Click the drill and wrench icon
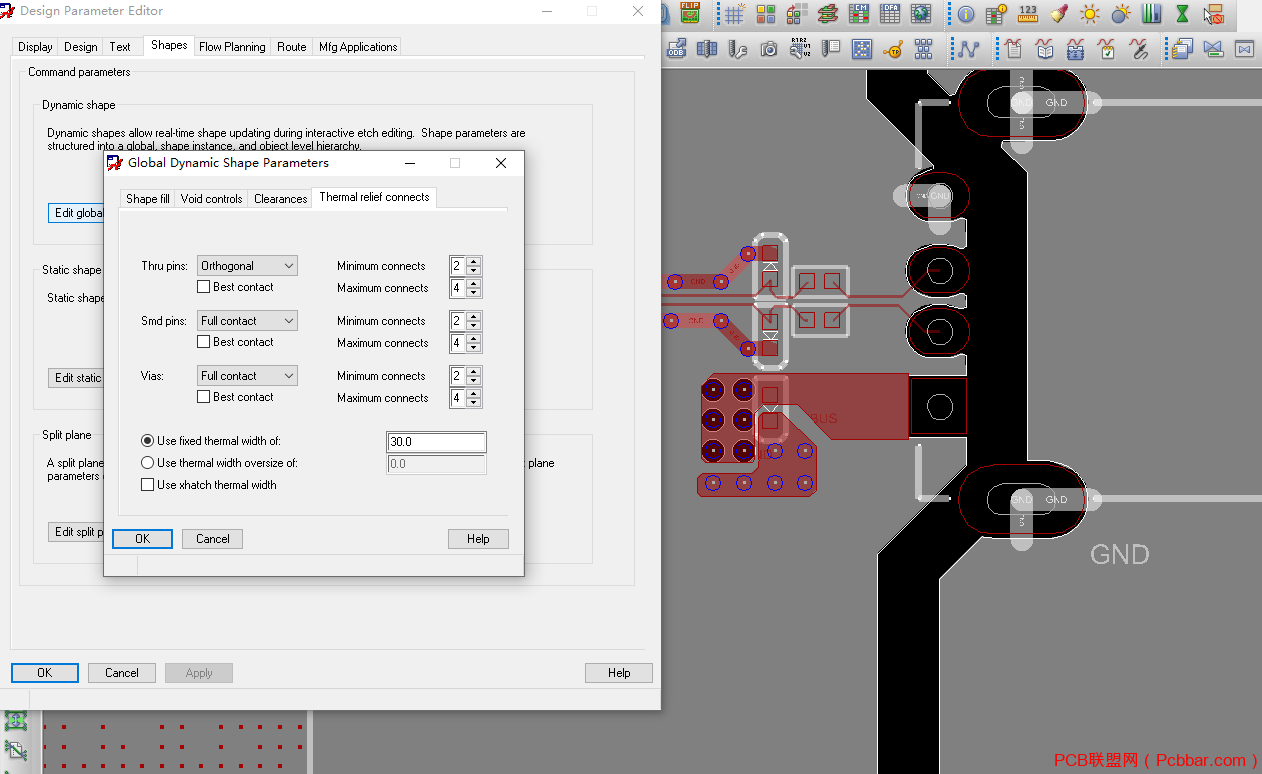The image size is (1262, 774). click(738, 48)
